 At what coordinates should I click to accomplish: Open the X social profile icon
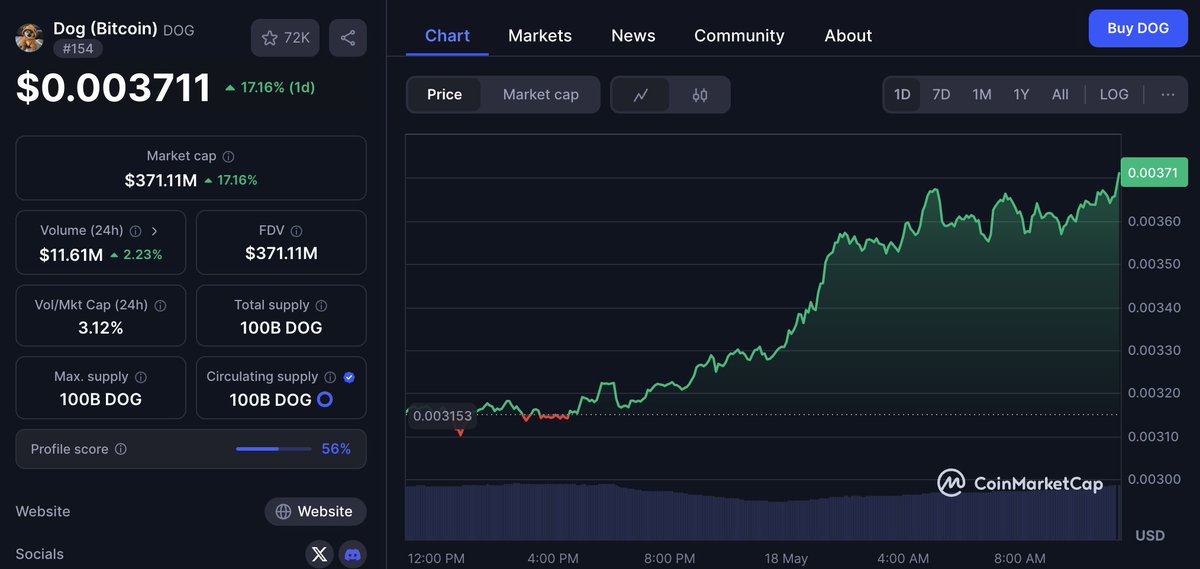[319, 554]
